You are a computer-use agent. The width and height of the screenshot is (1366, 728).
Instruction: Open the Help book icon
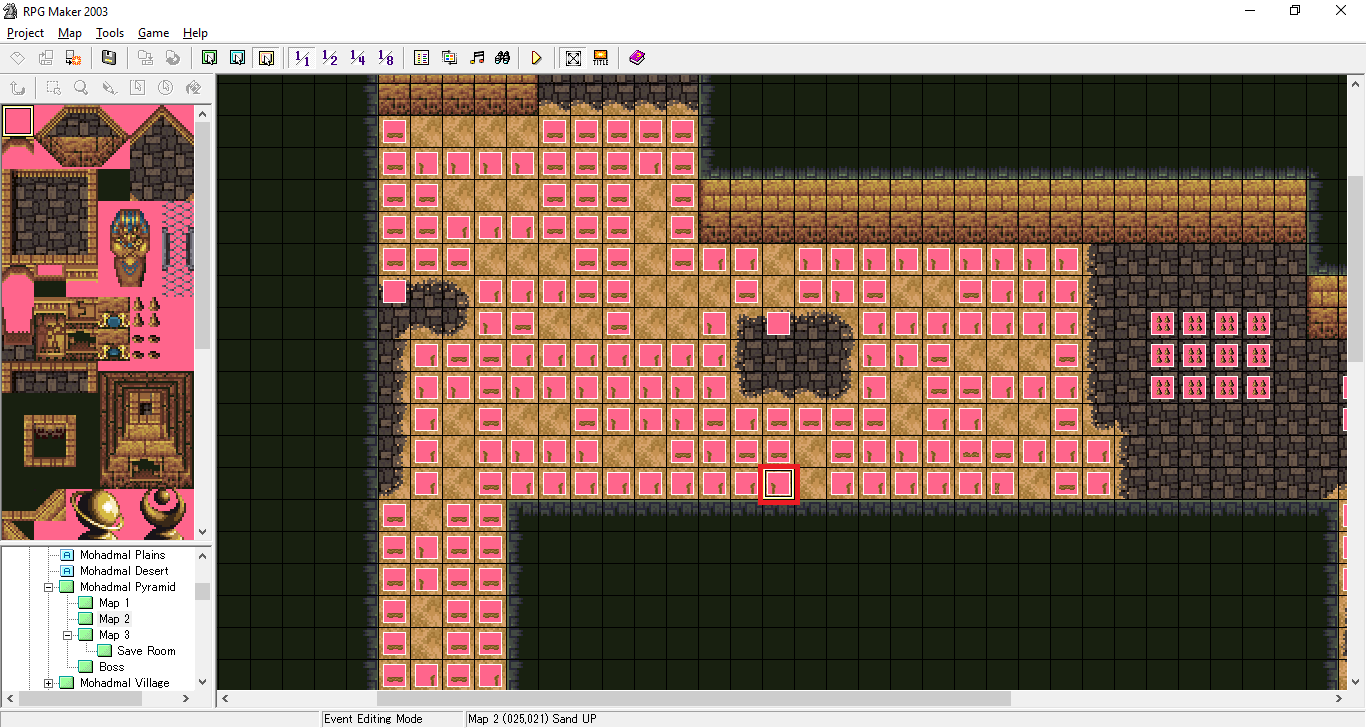pos(637,58)
